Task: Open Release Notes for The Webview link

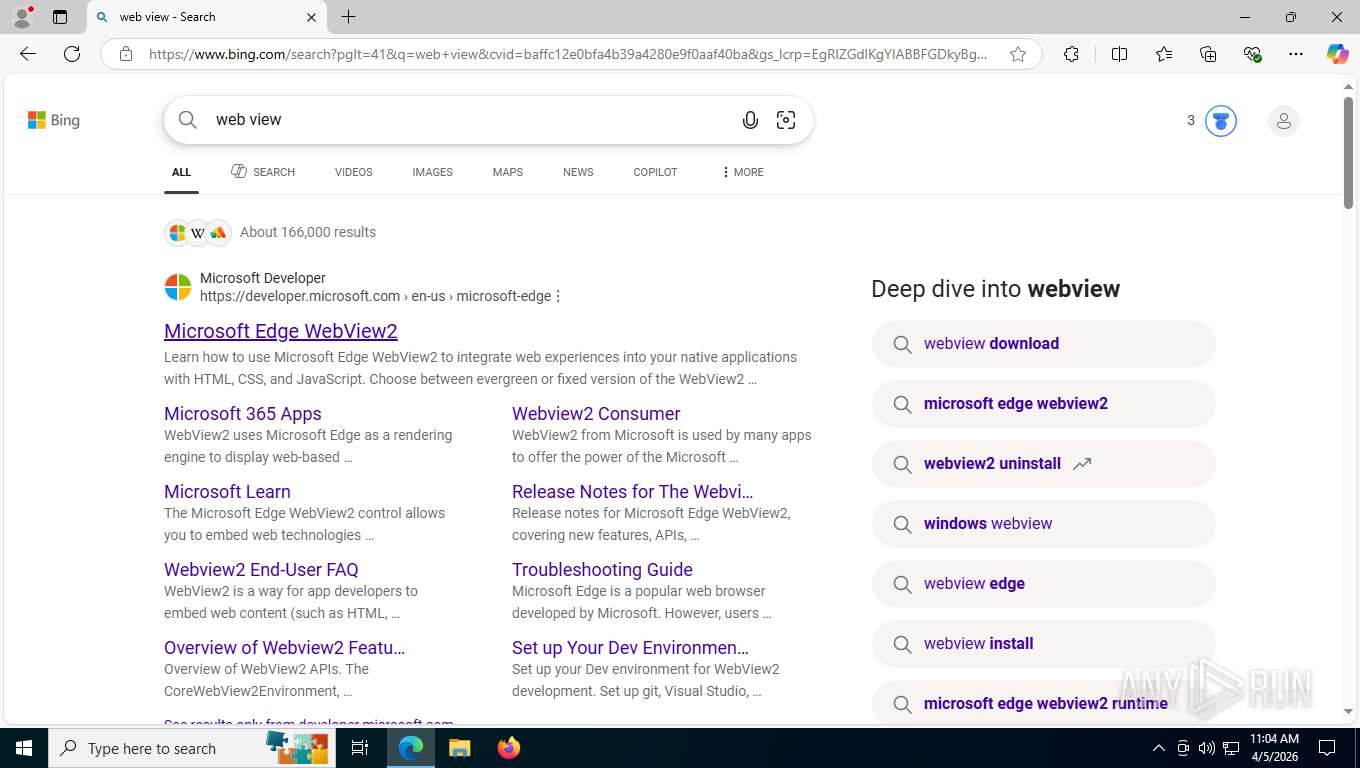Action: point(633,492)
